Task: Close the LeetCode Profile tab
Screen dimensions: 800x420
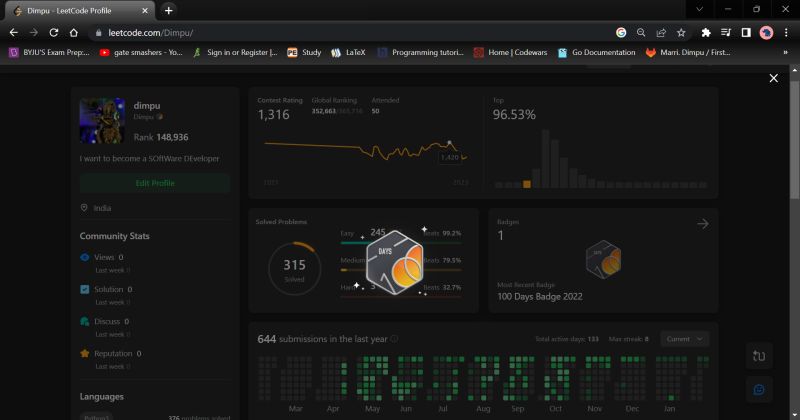Action: tap(145, 10)
